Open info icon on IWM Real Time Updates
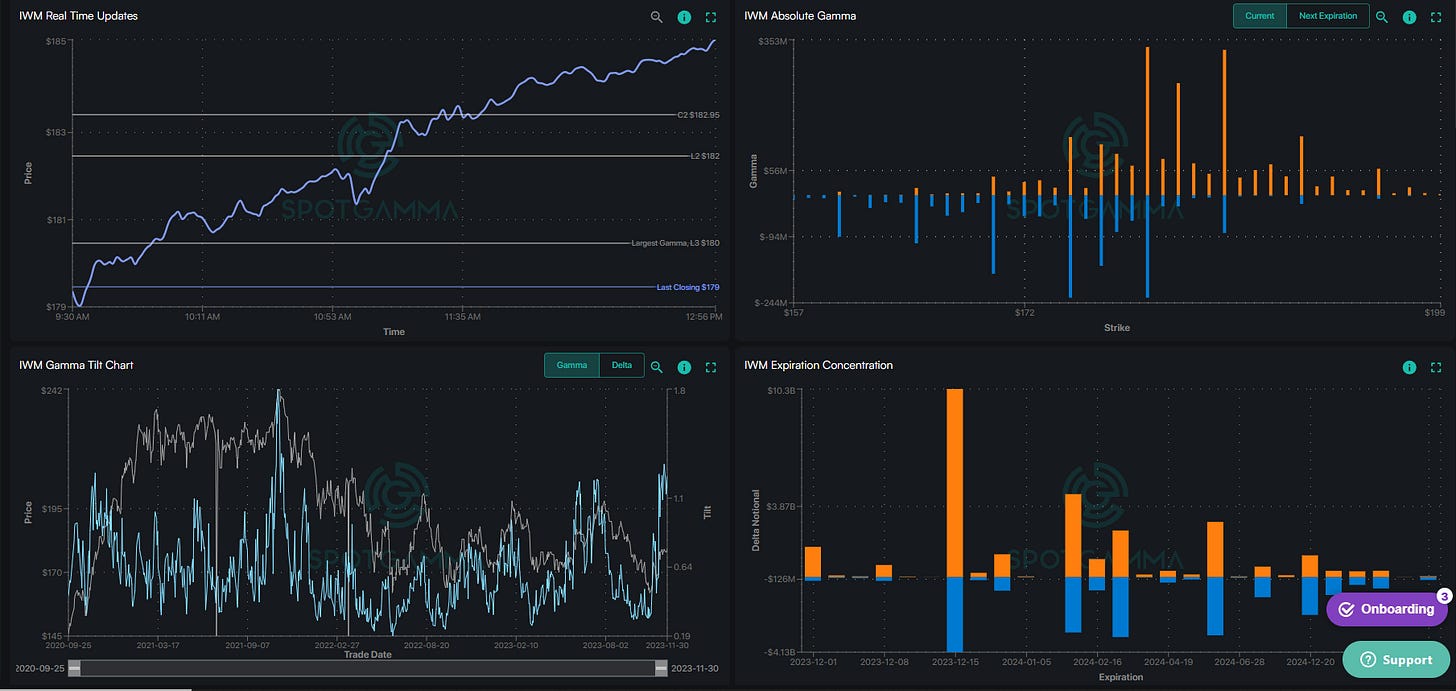 684,17
